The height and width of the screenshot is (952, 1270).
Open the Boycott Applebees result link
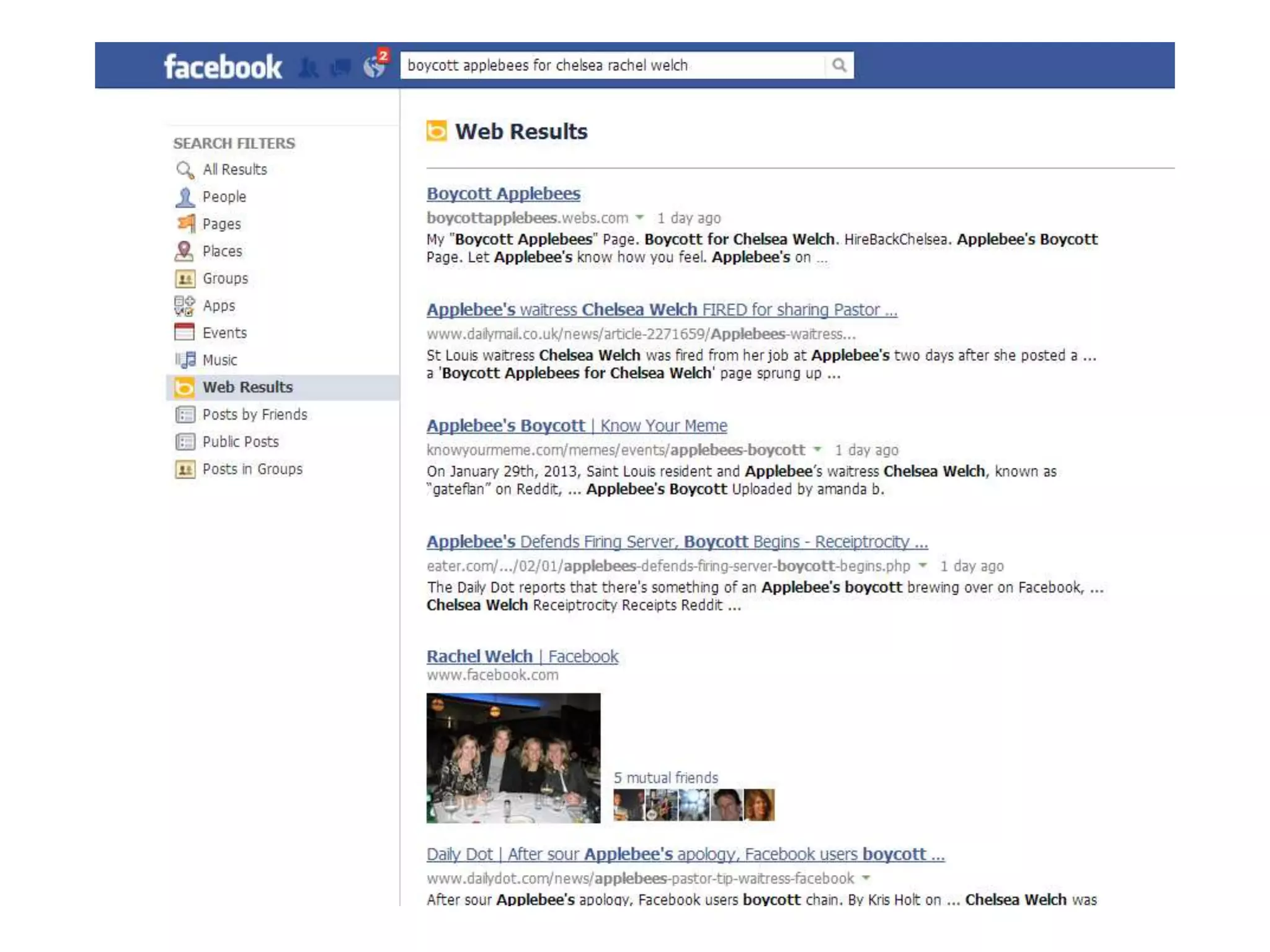tap(503, 194)
